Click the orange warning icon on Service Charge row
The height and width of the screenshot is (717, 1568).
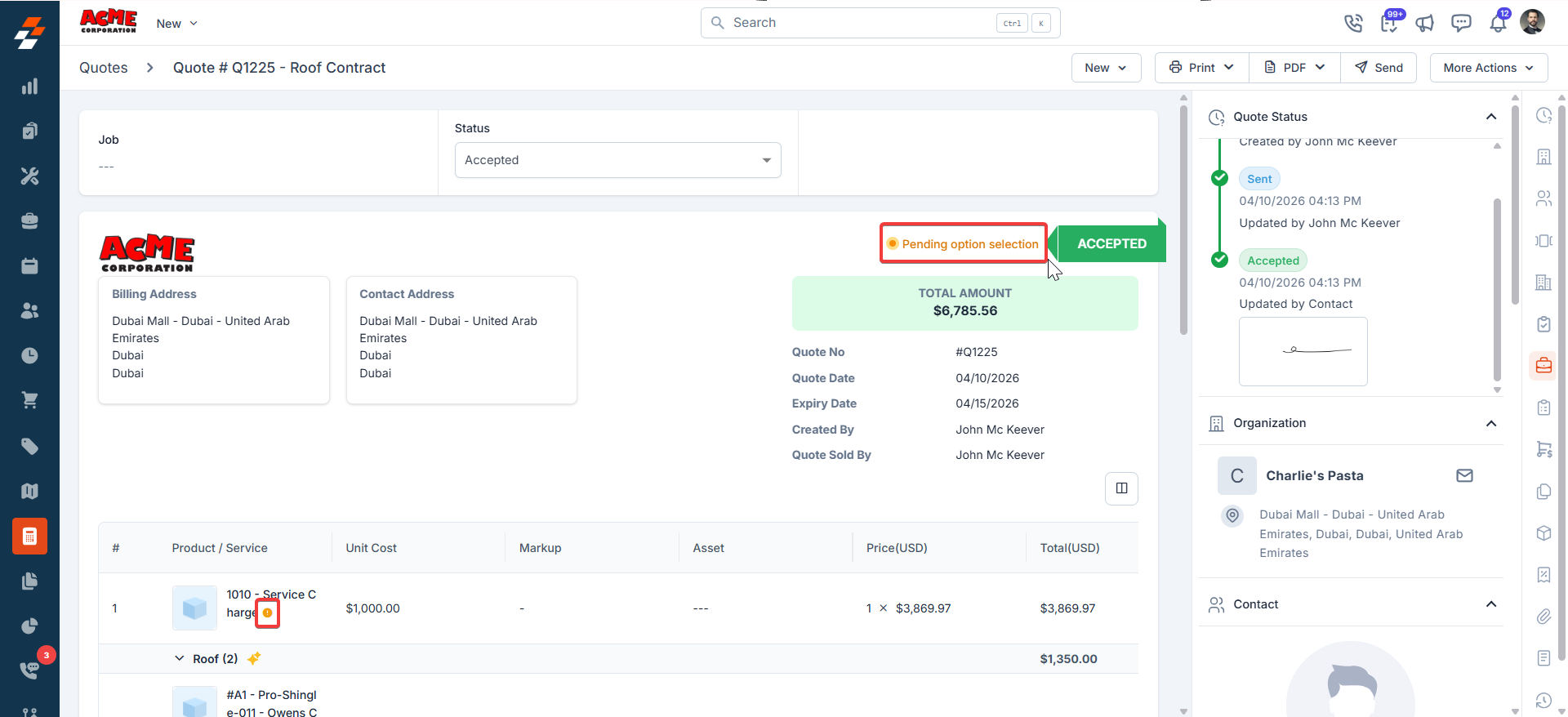(x=268, y=612)
